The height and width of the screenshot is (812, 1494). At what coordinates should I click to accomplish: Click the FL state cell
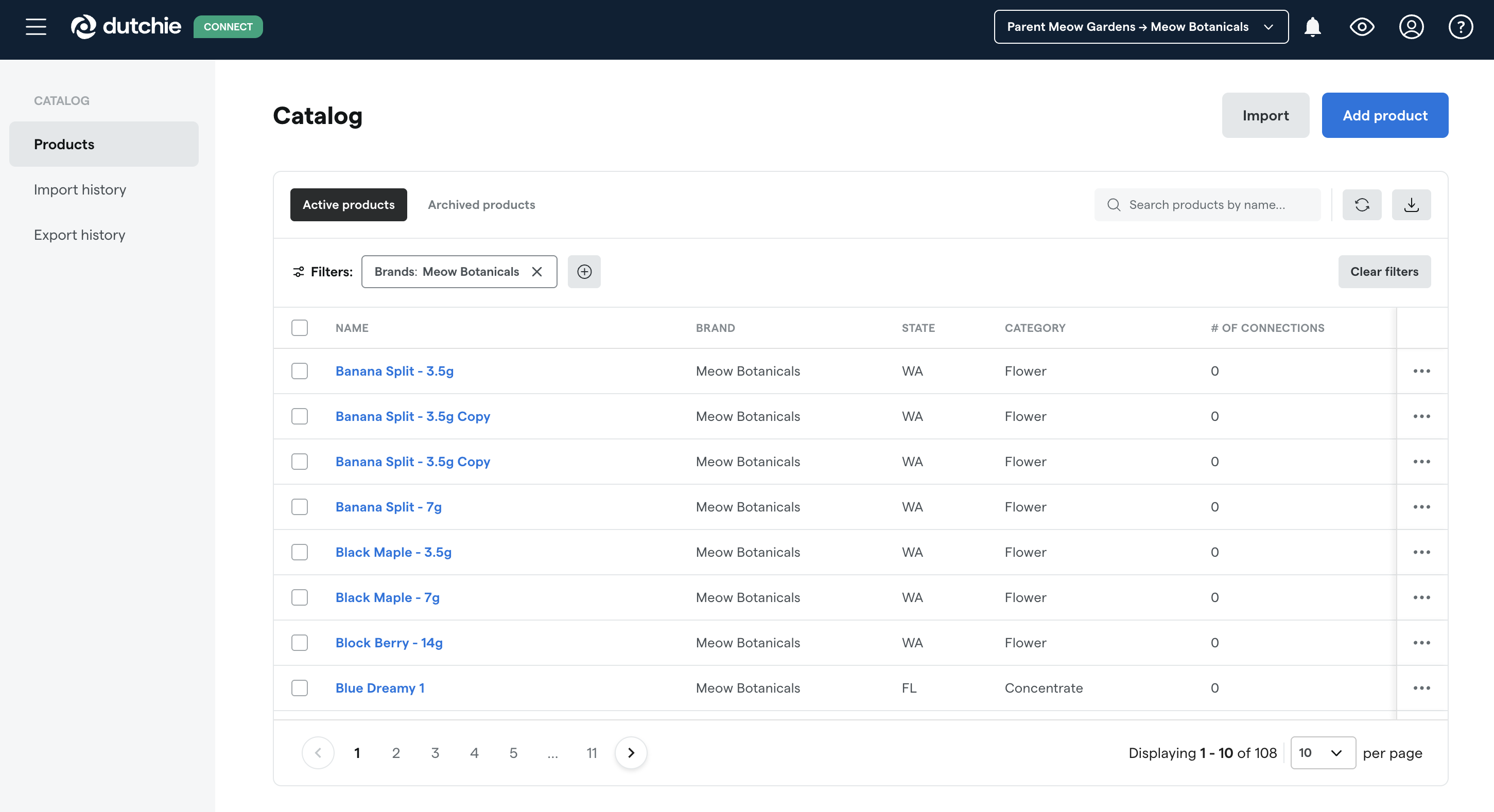coord(909,688)
